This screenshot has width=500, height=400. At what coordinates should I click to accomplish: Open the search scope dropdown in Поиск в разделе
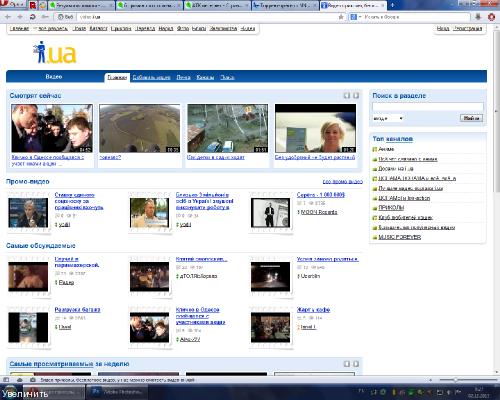[387, 118]
